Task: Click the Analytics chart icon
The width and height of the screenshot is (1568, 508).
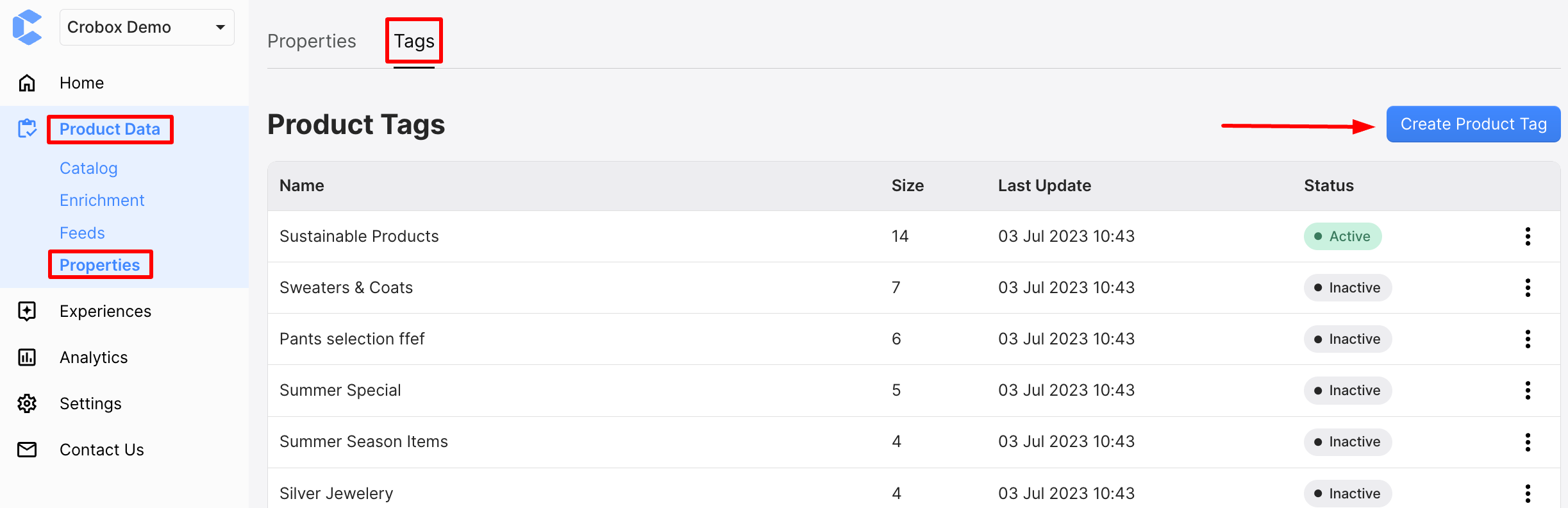Action: [27, 357]
